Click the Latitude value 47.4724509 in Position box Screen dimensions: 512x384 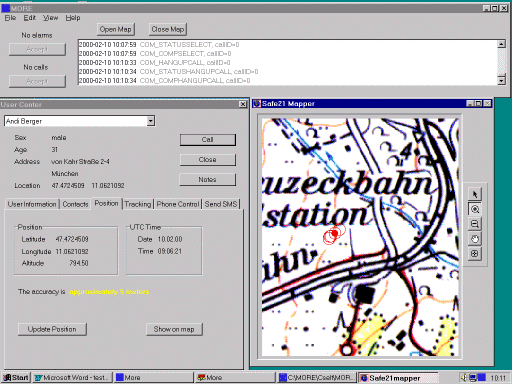pyautogui.click(x=72, y=239)
